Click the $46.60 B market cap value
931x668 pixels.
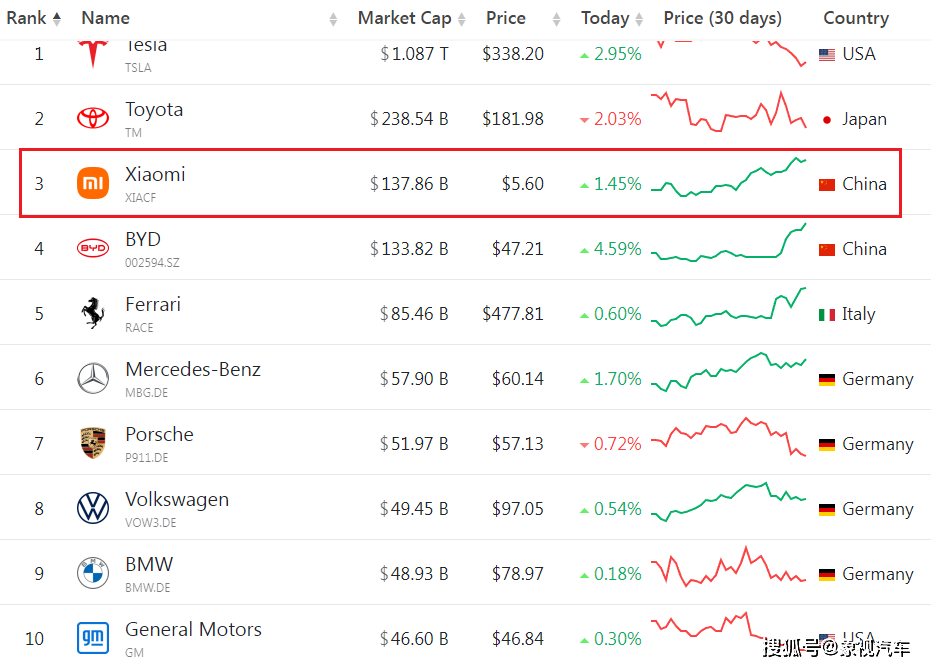tap(414, 639)
